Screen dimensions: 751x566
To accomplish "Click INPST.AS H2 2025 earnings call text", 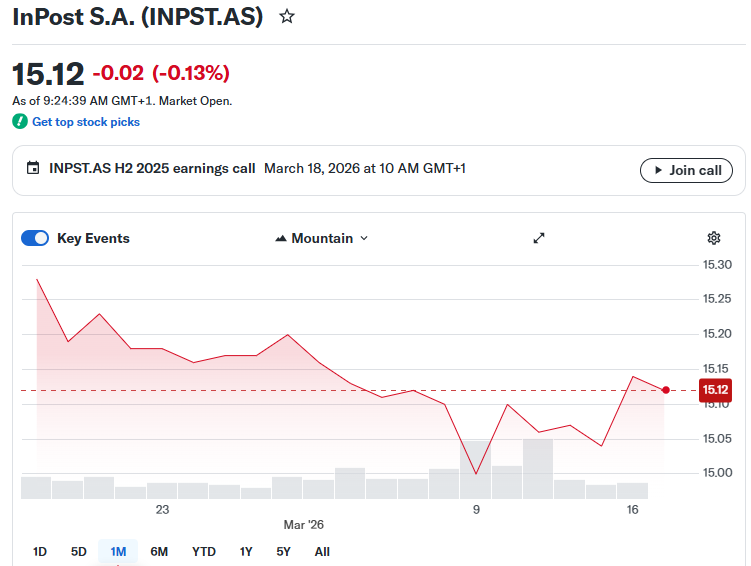I will pos(152,169).
